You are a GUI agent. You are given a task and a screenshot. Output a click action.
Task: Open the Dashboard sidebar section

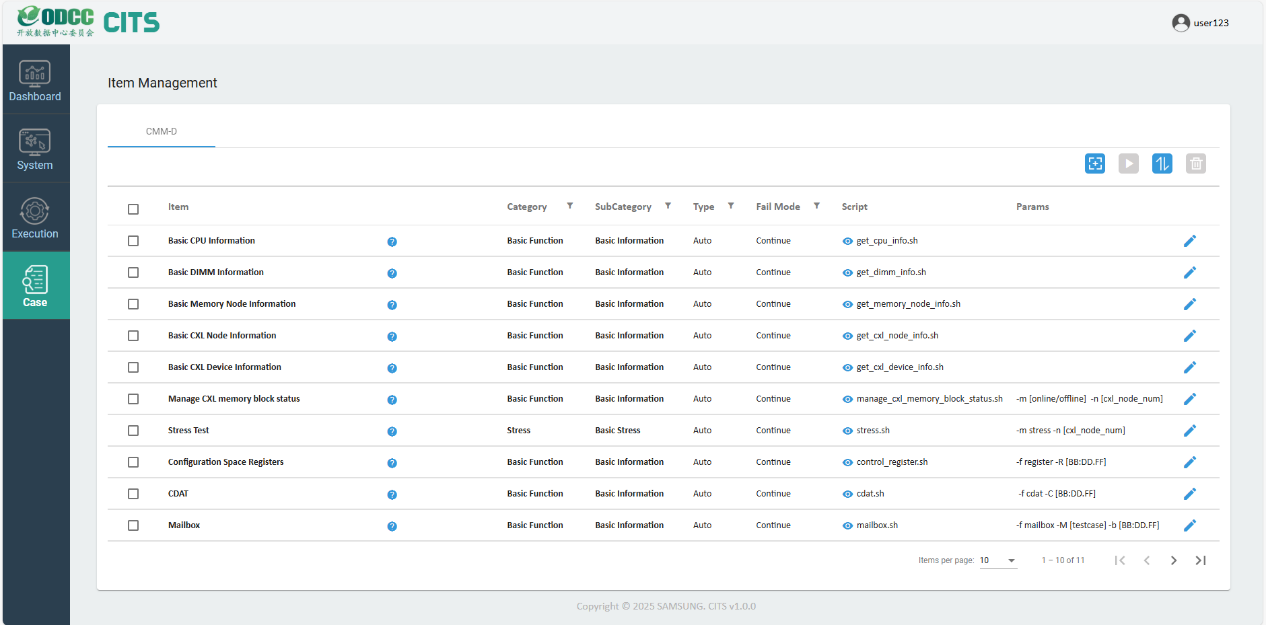tap(35, 81)
